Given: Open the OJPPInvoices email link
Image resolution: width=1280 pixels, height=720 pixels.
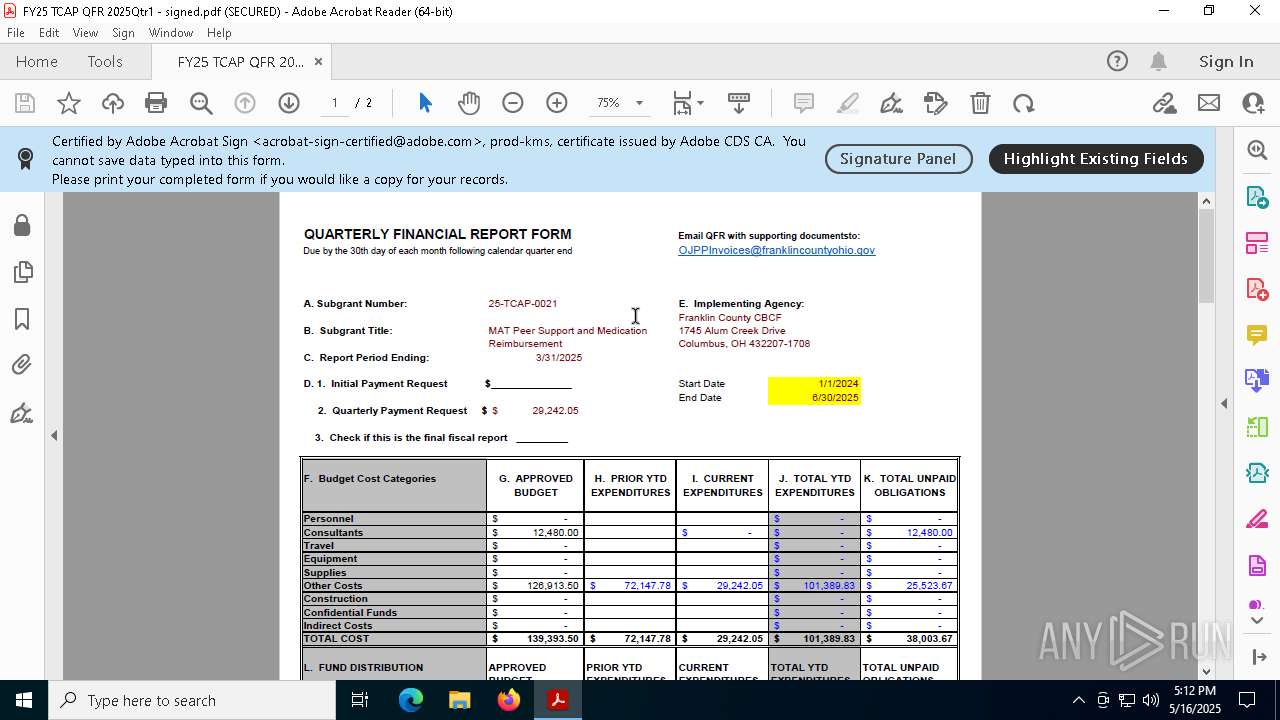Looking at the screenshot, I should coord(776,250).
